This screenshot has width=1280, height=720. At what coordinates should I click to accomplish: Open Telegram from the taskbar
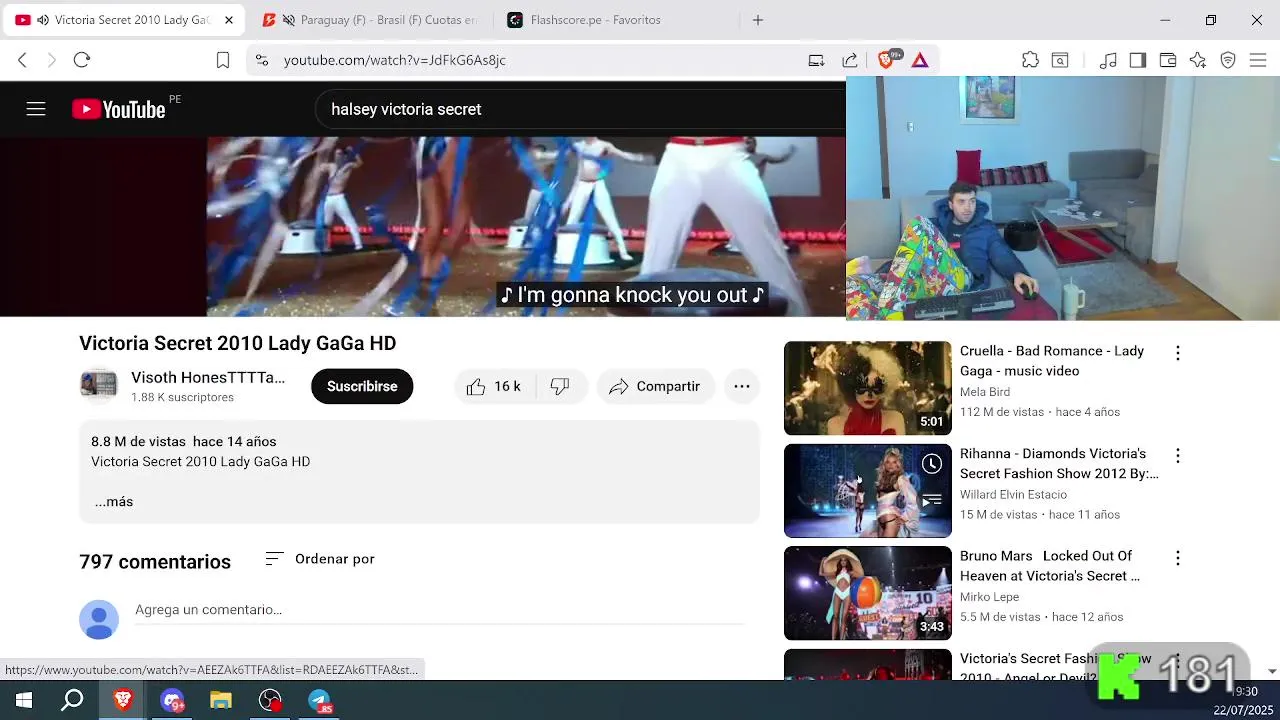tap(319, 700)
